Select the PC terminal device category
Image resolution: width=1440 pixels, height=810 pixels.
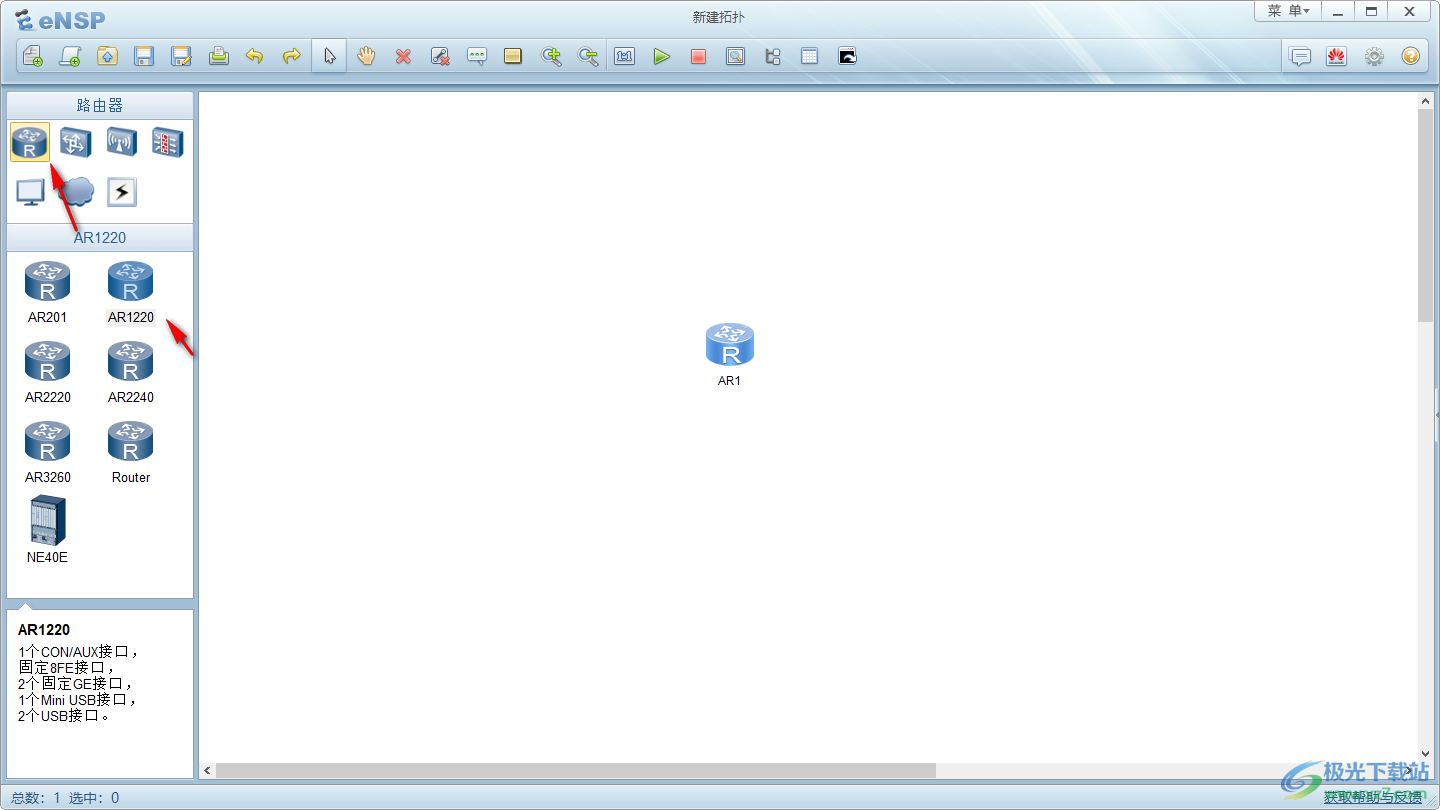pos(30,192)
